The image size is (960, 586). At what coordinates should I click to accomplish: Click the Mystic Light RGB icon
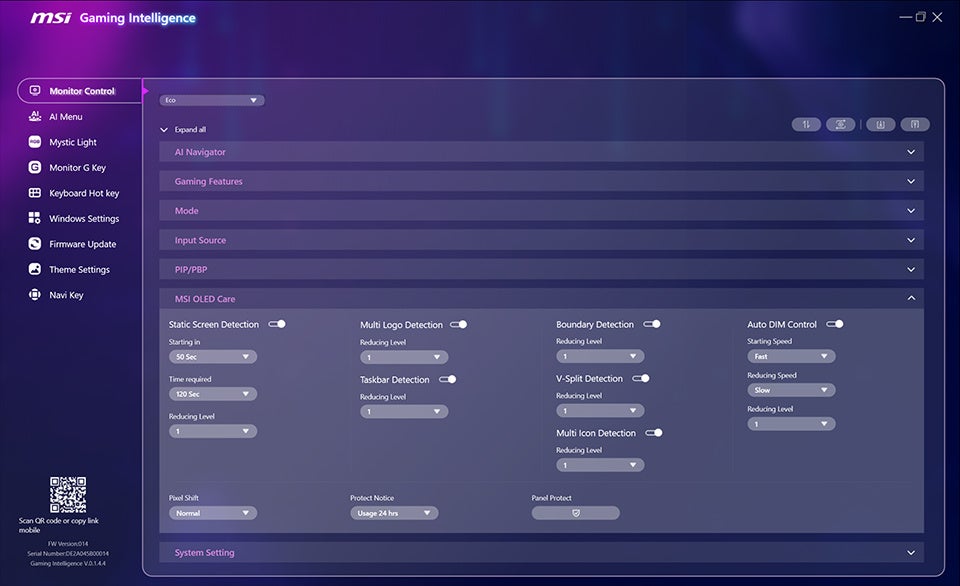[35, 141]
